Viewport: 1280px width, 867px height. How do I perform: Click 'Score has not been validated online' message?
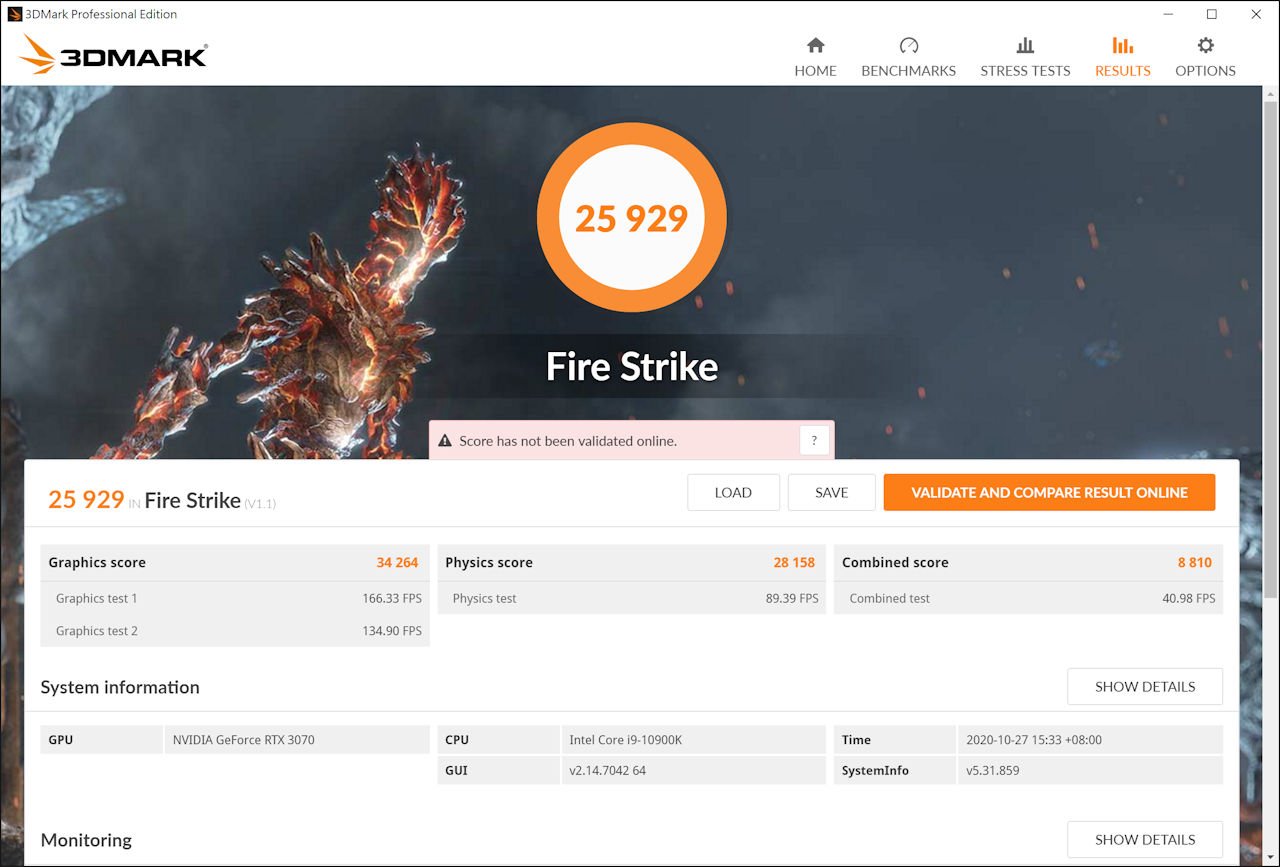click(x=568, y=441)
